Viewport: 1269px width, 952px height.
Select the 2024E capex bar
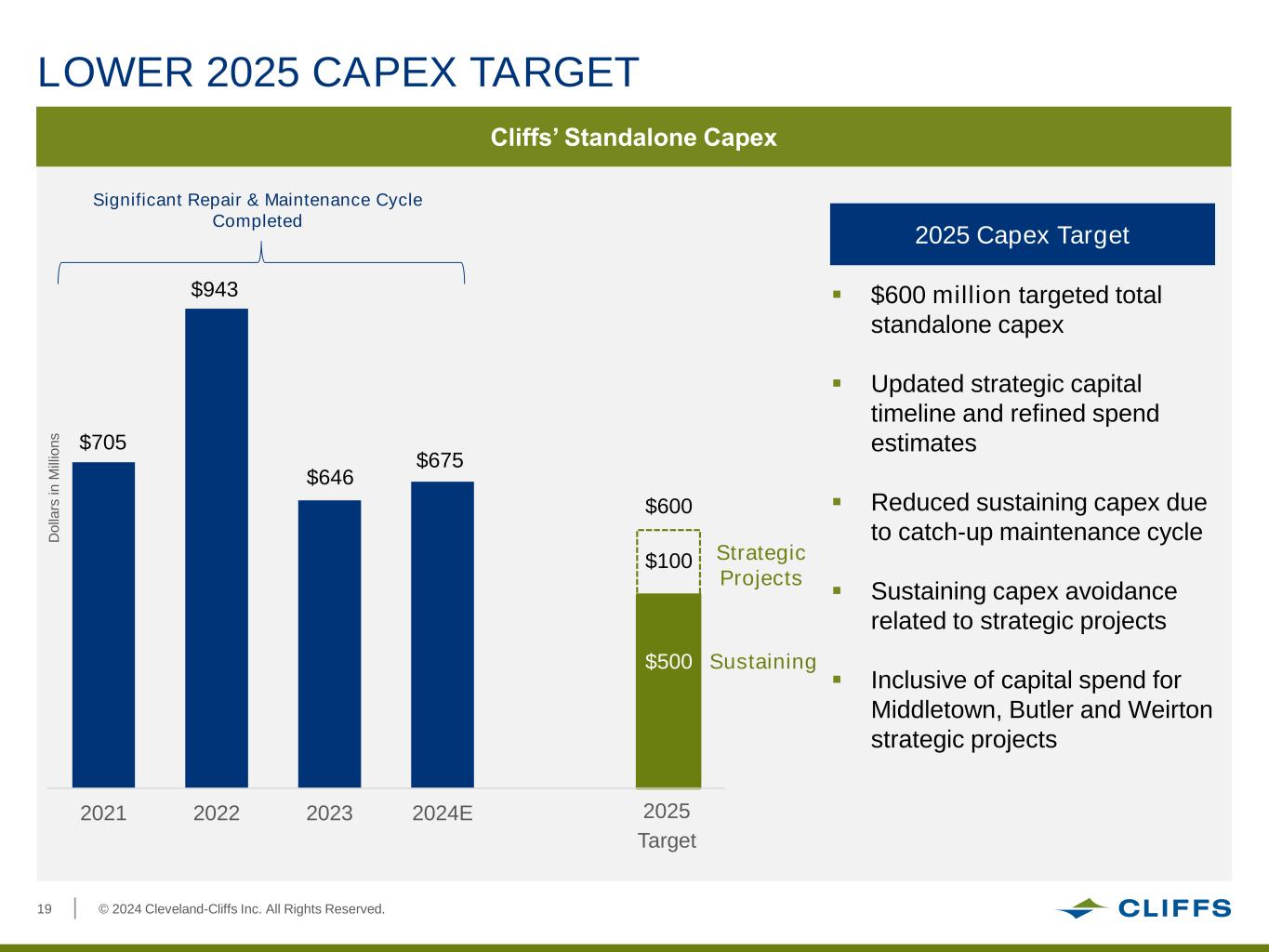click(443, 634)
